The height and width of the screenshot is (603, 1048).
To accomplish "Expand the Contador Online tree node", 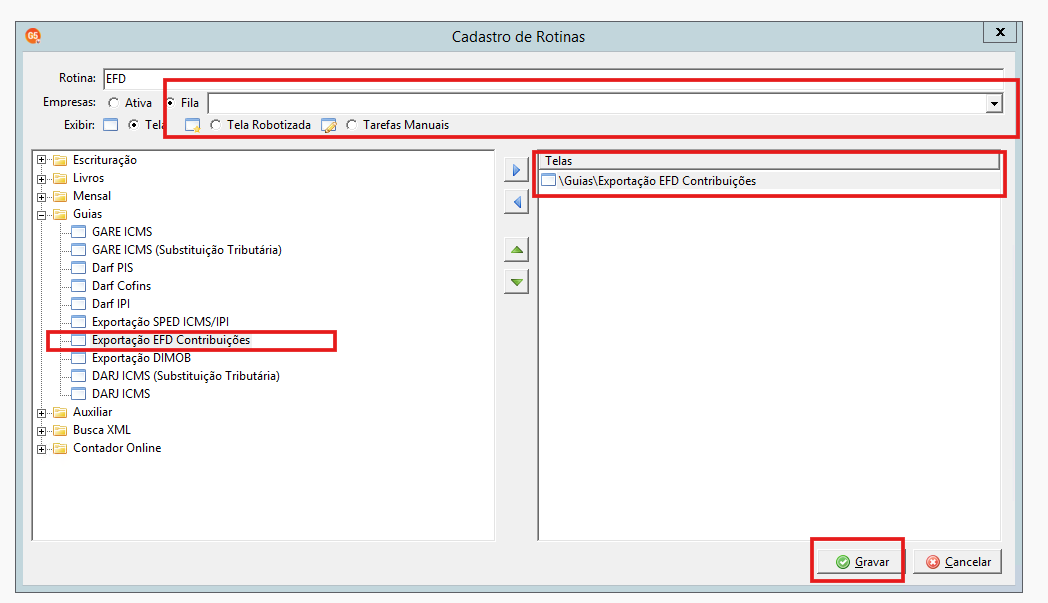I will pos(41,449).
